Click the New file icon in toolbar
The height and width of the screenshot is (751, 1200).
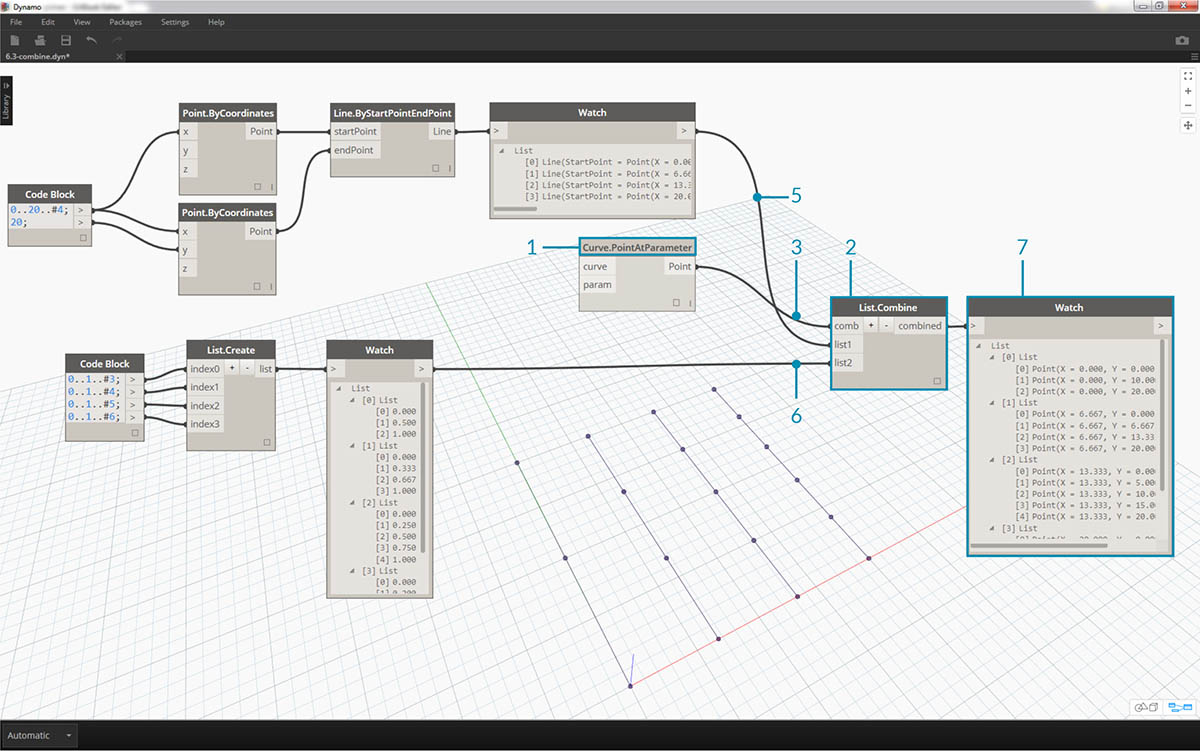coord(14,41)
